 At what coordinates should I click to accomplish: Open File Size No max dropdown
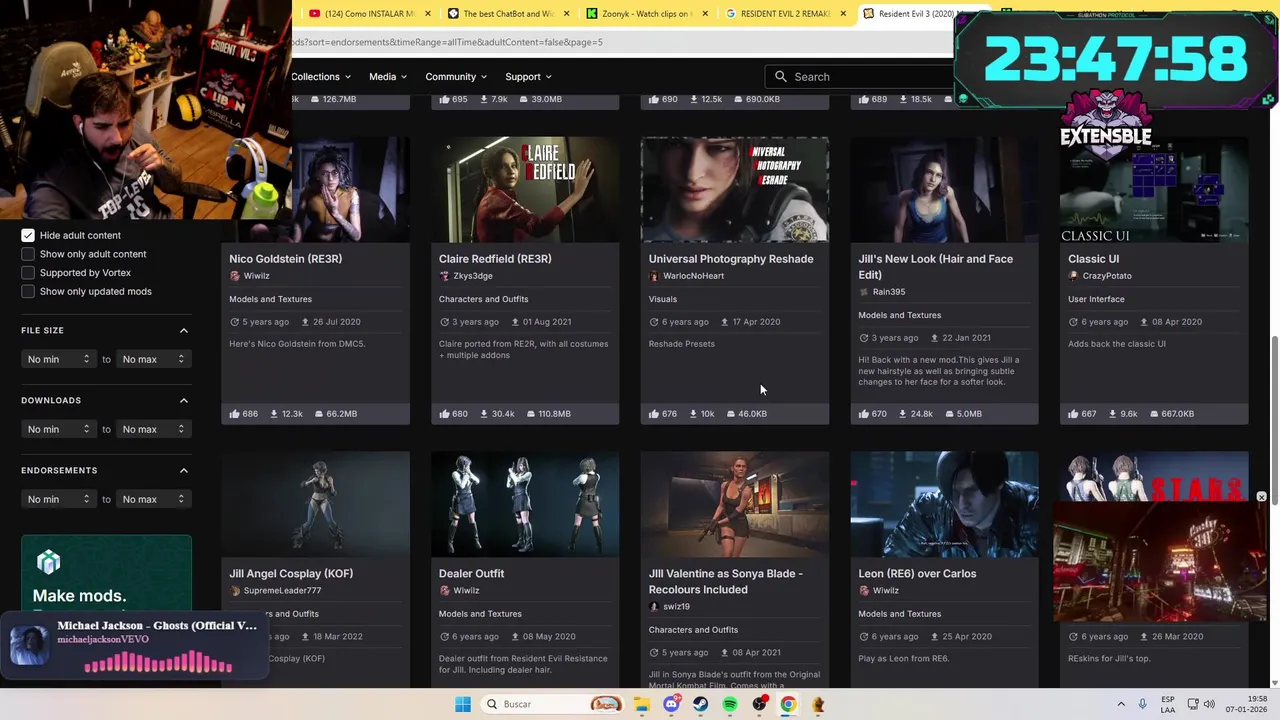click(153, 359)
